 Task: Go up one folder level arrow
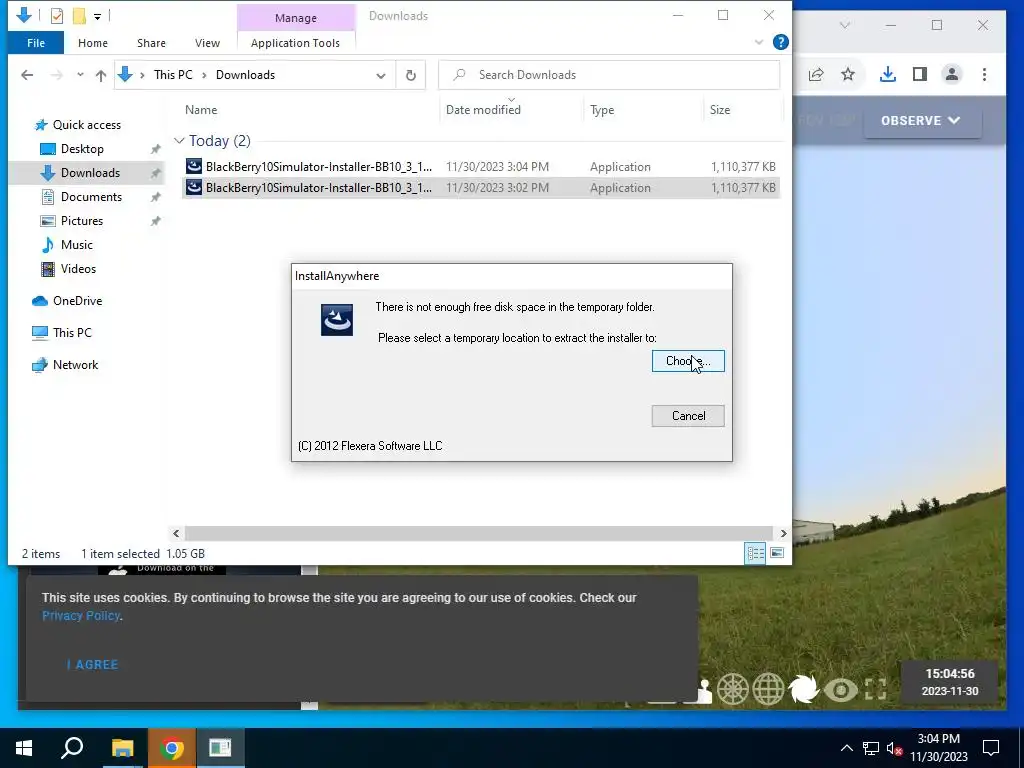[x=101, y=75]
